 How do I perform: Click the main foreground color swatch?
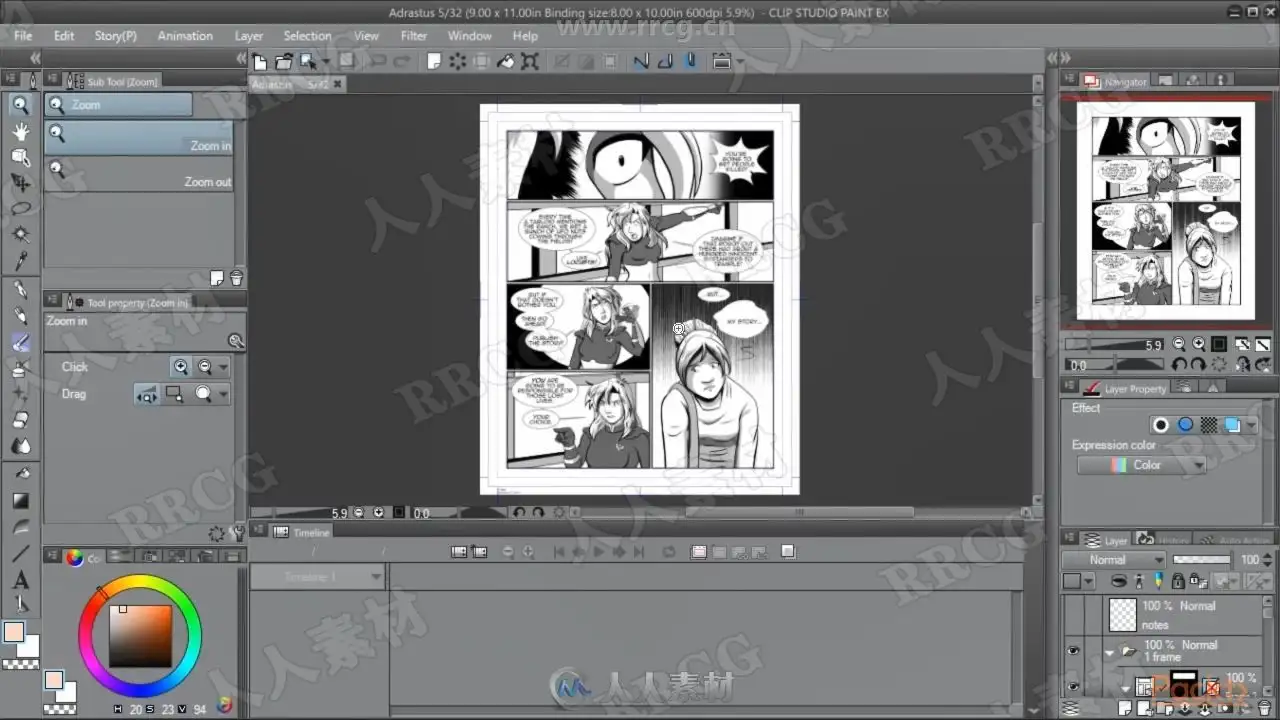click(14, 632)
